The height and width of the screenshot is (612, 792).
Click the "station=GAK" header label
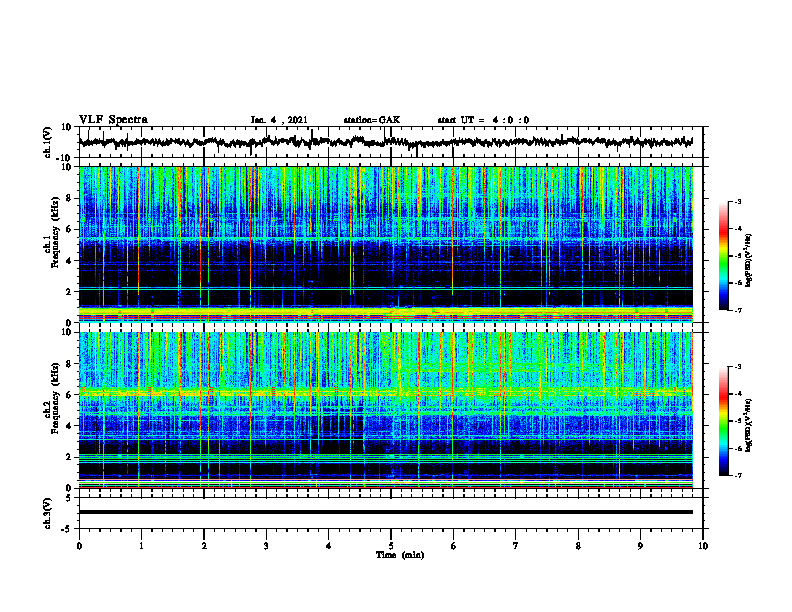pos(372,120)
